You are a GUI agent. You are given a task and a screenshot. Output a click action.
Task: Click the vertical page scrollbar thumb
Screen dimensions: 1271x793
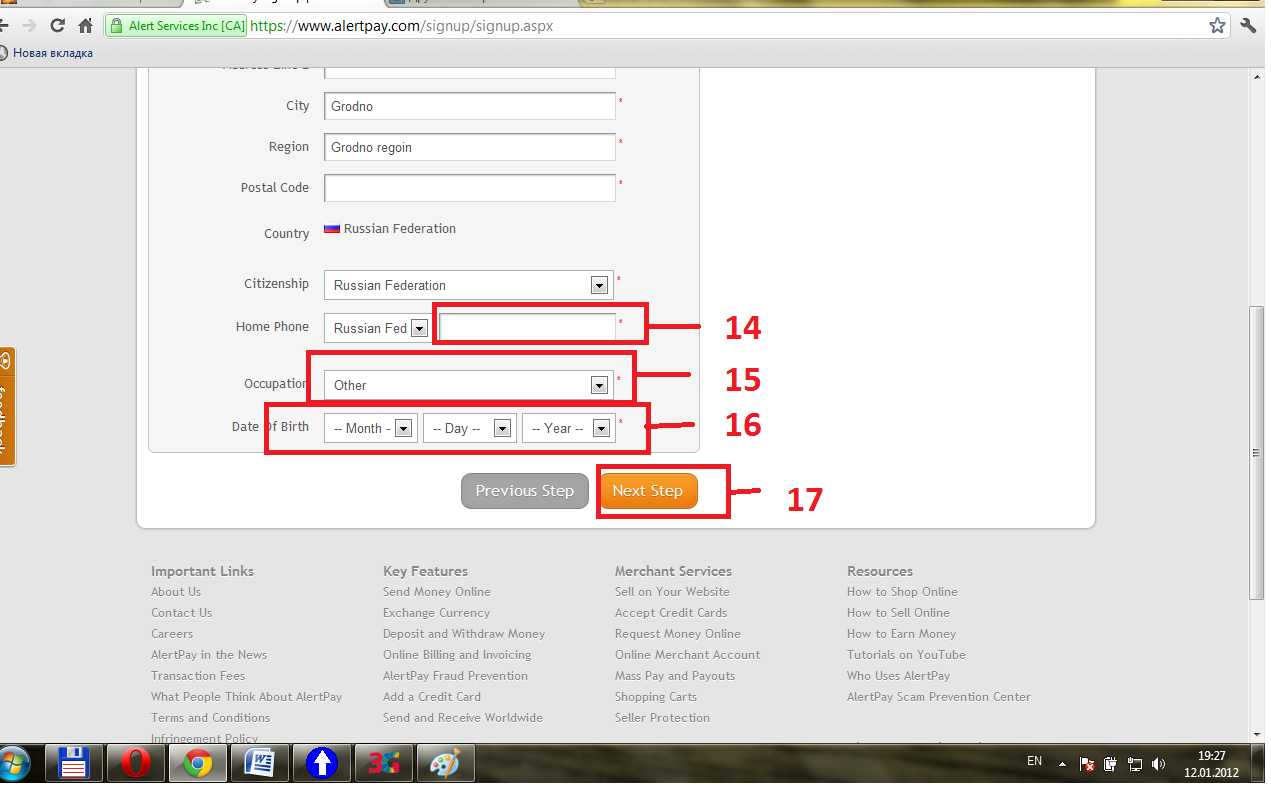click(1257, 453)
